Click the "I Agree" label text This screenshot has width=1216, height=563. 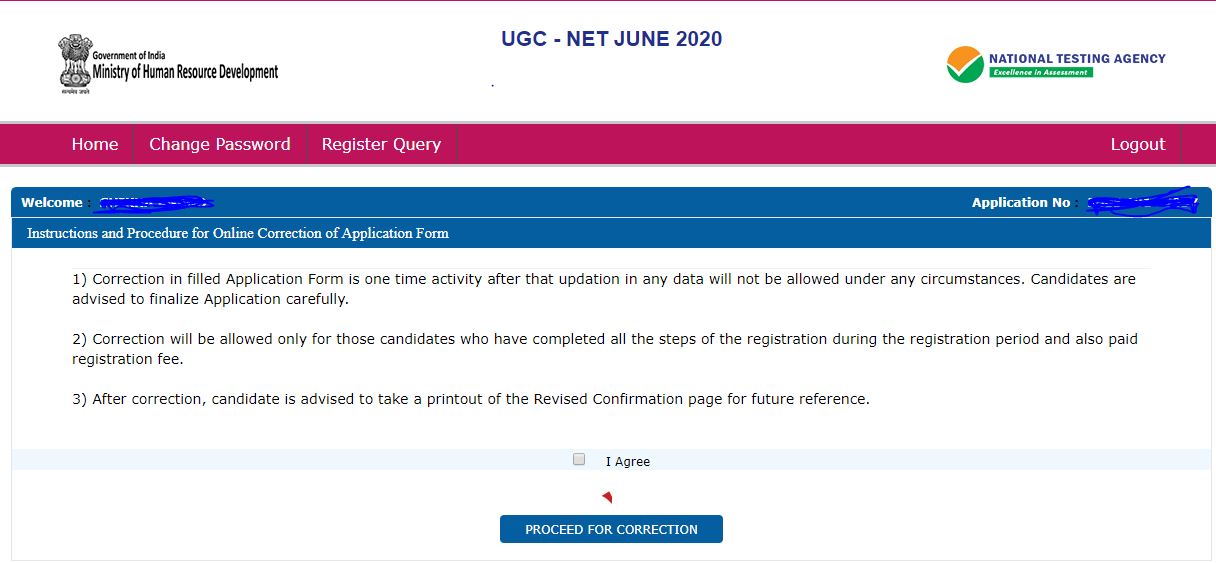628,462
